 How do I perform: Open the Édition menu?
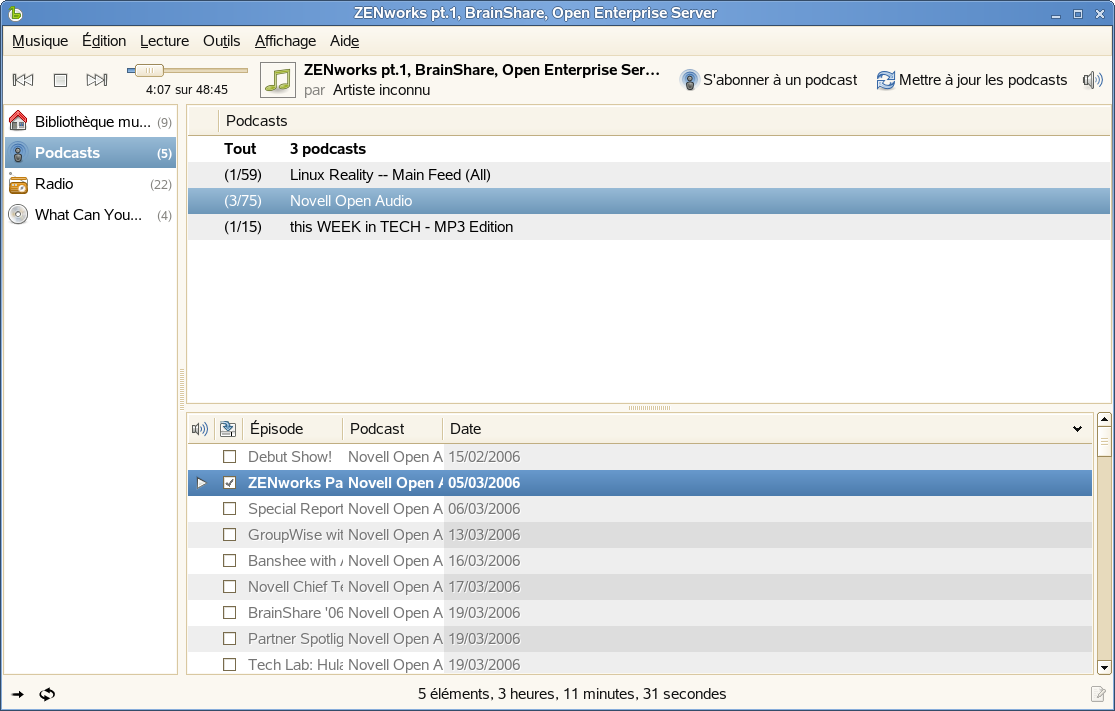tap(104, 41)
